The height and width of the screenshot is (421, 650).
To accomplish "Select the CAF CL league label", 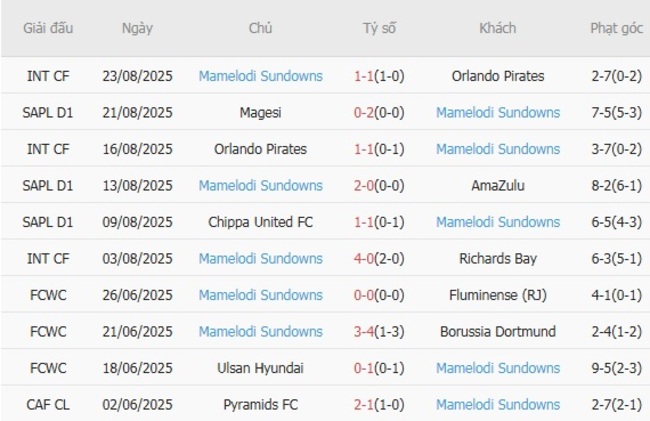I will pyautogui.click(x=48, y=405).
